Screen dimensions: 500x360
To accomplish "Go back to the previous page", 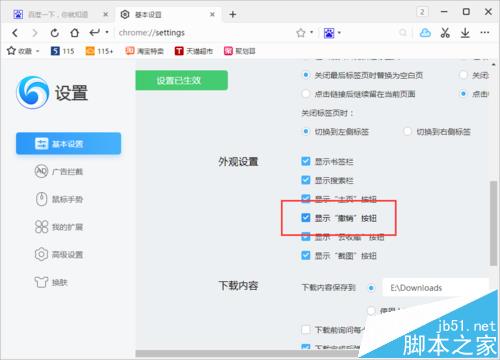I will click(15, 33).
